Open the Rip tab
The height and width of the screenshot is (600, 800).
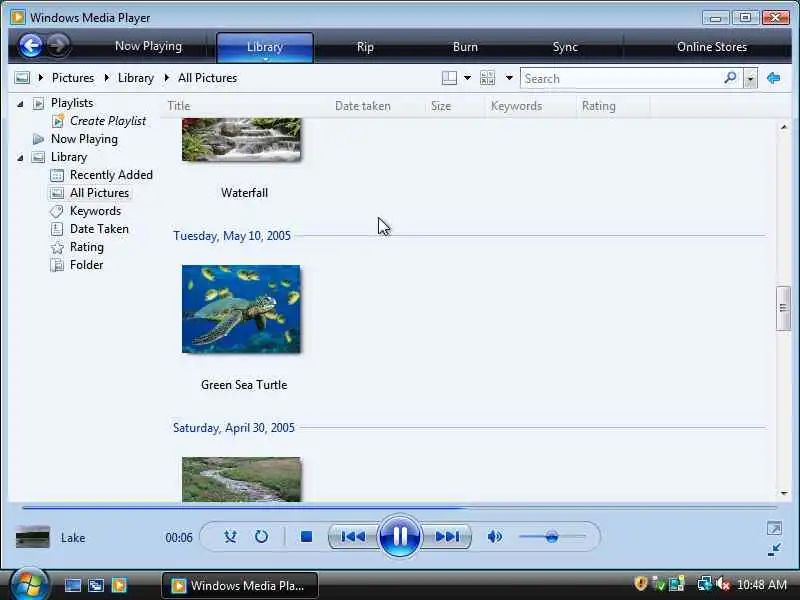(x=365, y=47)
